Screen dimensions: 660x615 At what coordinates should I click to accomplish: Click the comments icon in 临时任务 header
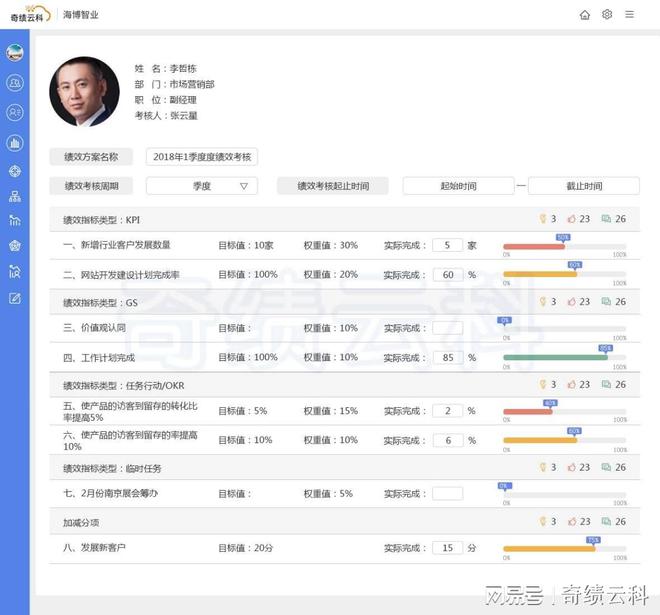click(606, 467)
